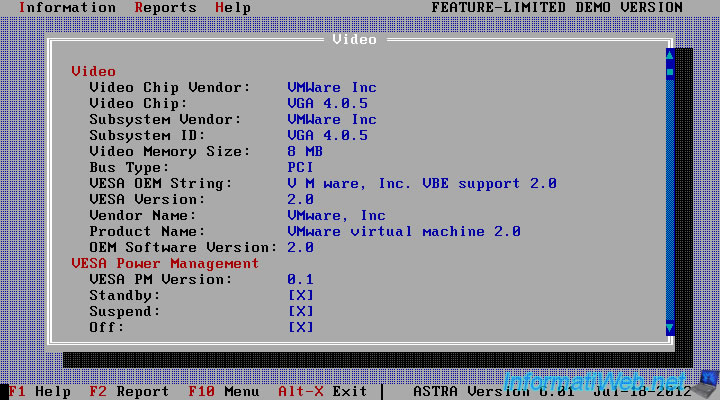Click F2 Report in bottom bar
The height and width of the screenshot is (400, 720).
click(x=129, y=391)
